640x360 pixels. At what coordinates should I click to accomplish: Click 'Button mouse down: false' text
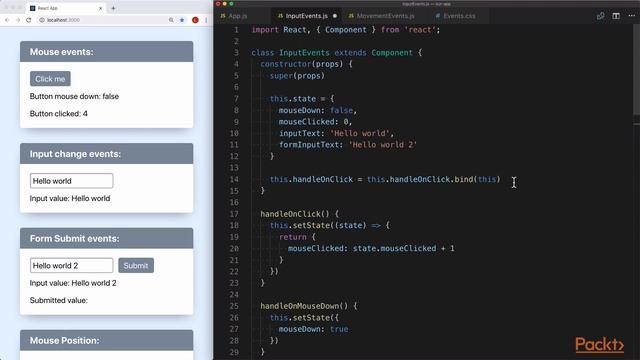74,96
